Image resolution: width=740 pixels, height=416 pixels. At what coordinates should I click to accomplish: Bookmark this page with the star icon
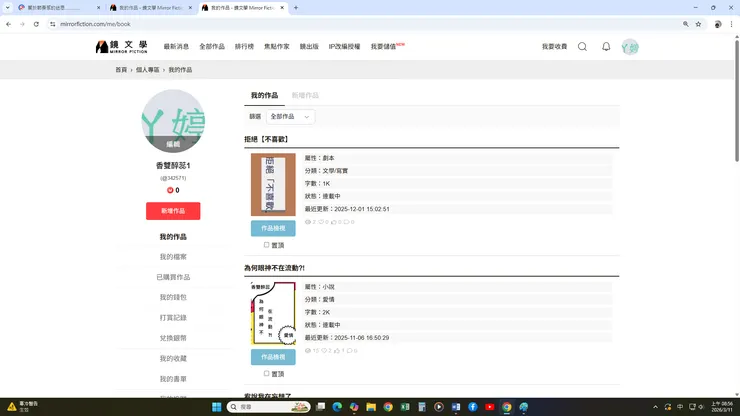click(x=698, y=24)
